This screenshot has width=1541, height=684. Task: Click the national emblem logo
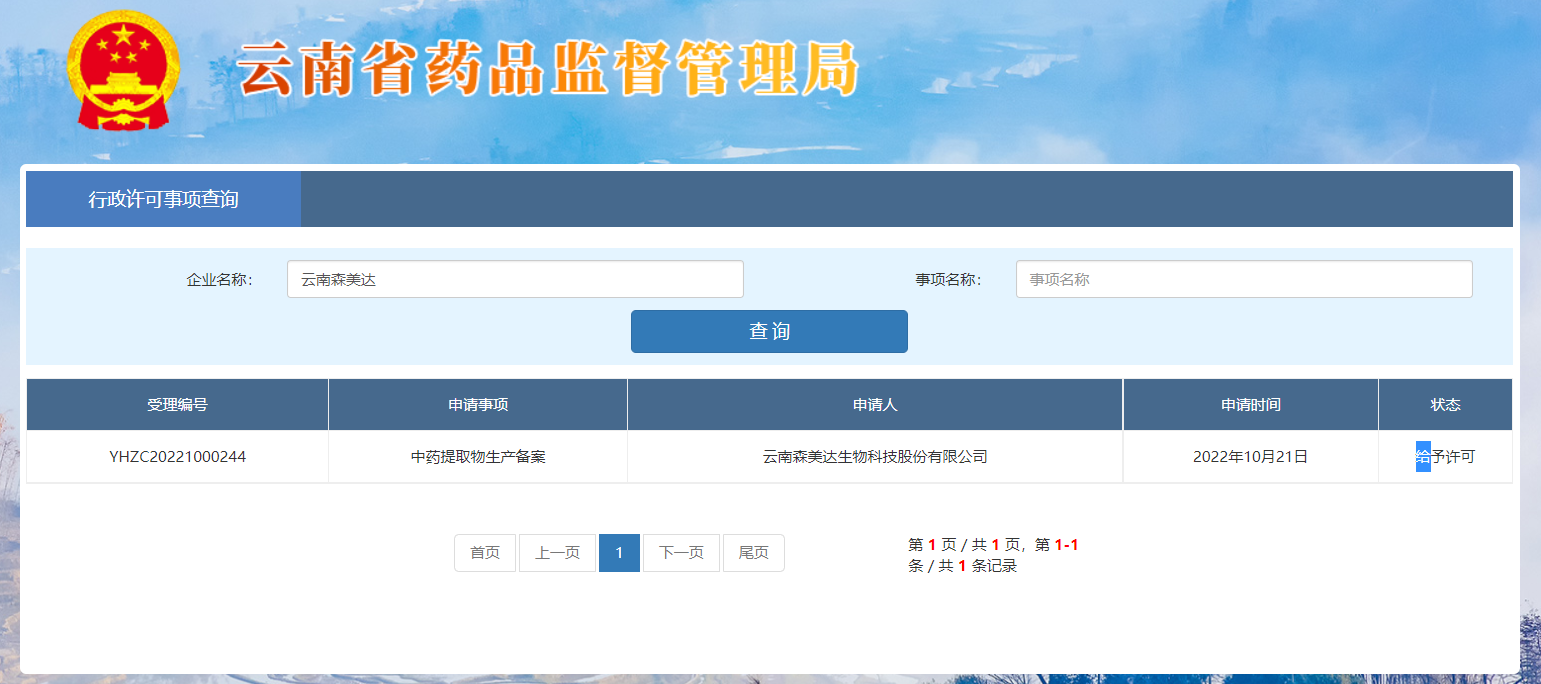(123, 71)
